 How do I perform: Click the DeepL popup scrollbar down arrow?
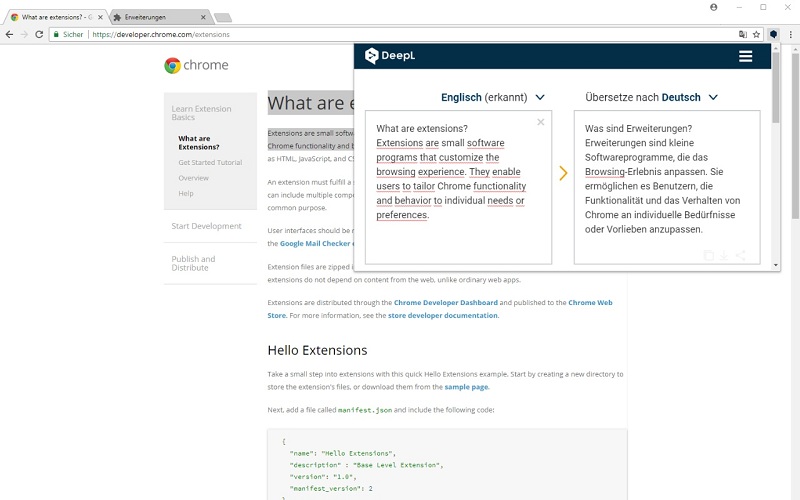[776, 265]
